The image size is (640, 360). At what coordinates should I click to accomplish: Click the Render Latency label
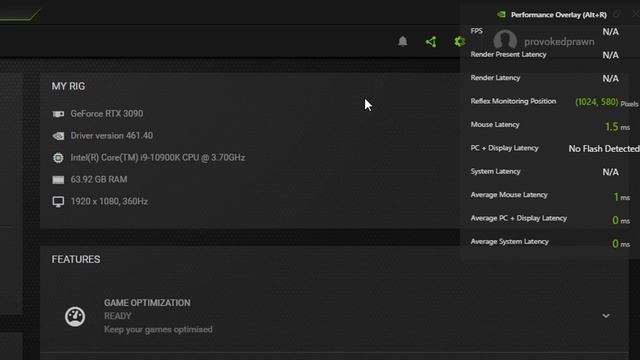(495, 78)
